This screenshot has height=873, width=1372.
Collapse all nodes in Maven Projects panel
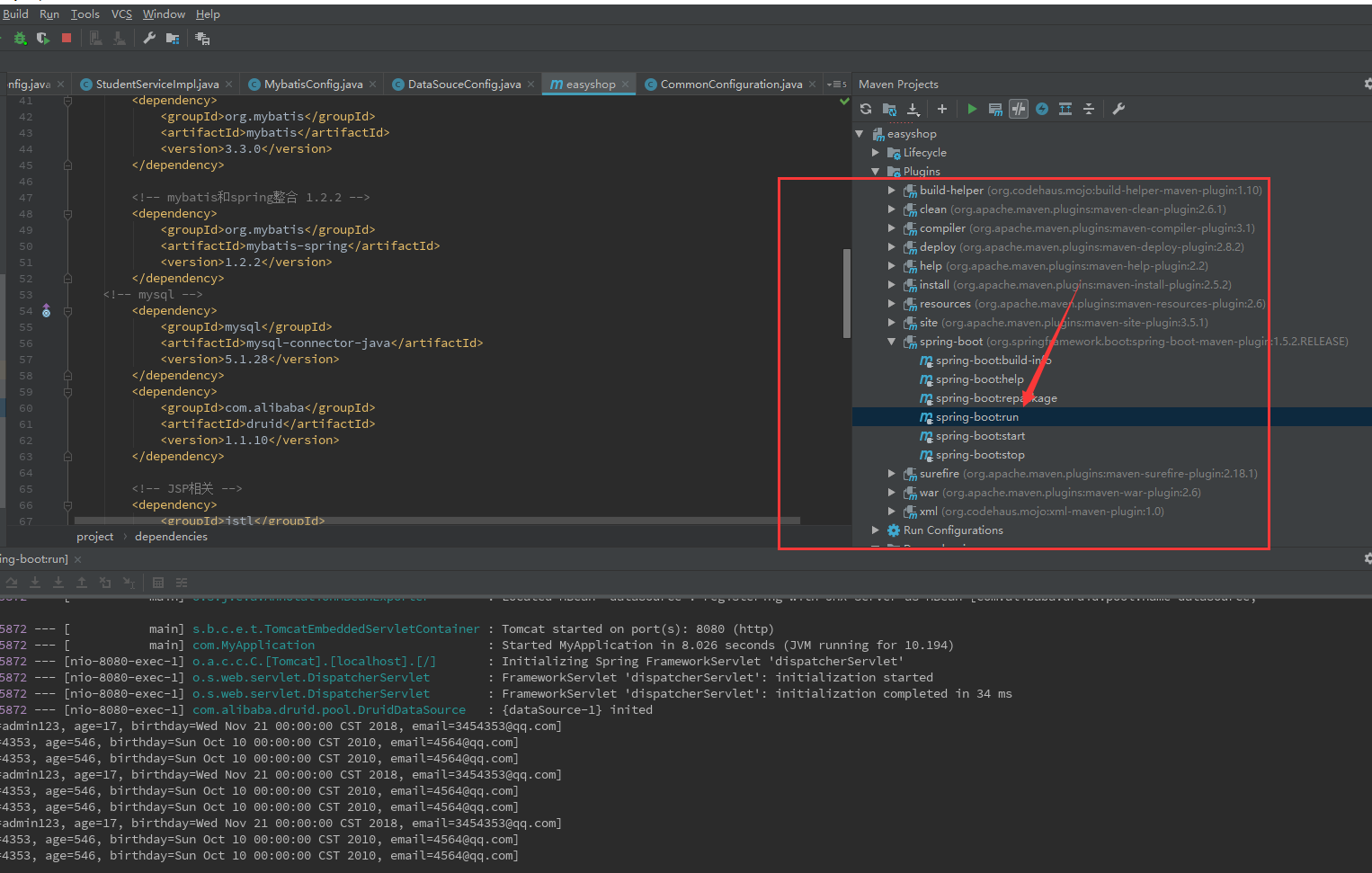coord(1089,109)
